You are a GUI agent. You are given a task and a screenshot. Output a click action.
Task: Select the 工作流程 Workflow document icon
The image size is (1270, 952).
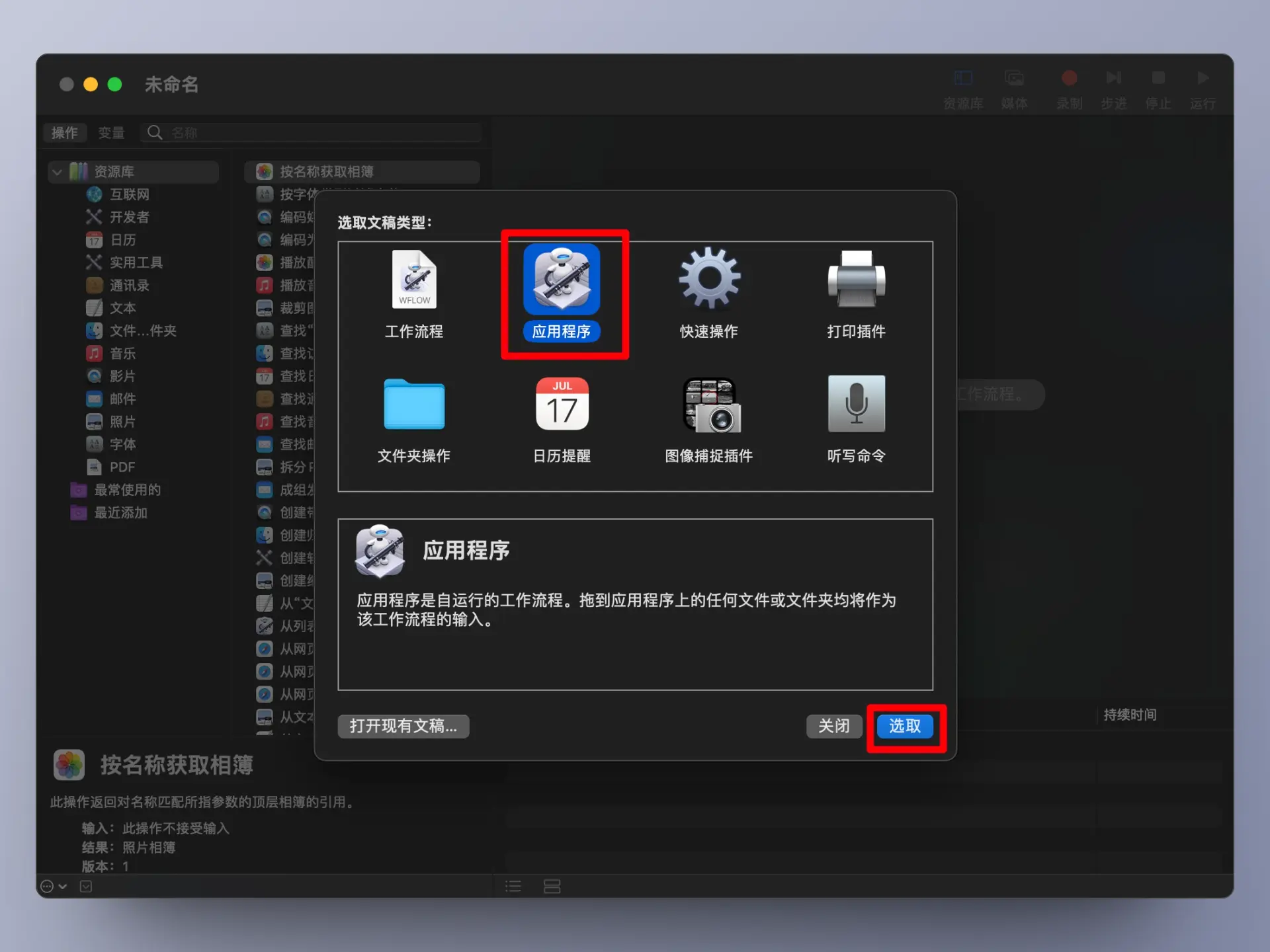(x=414, y=280)
